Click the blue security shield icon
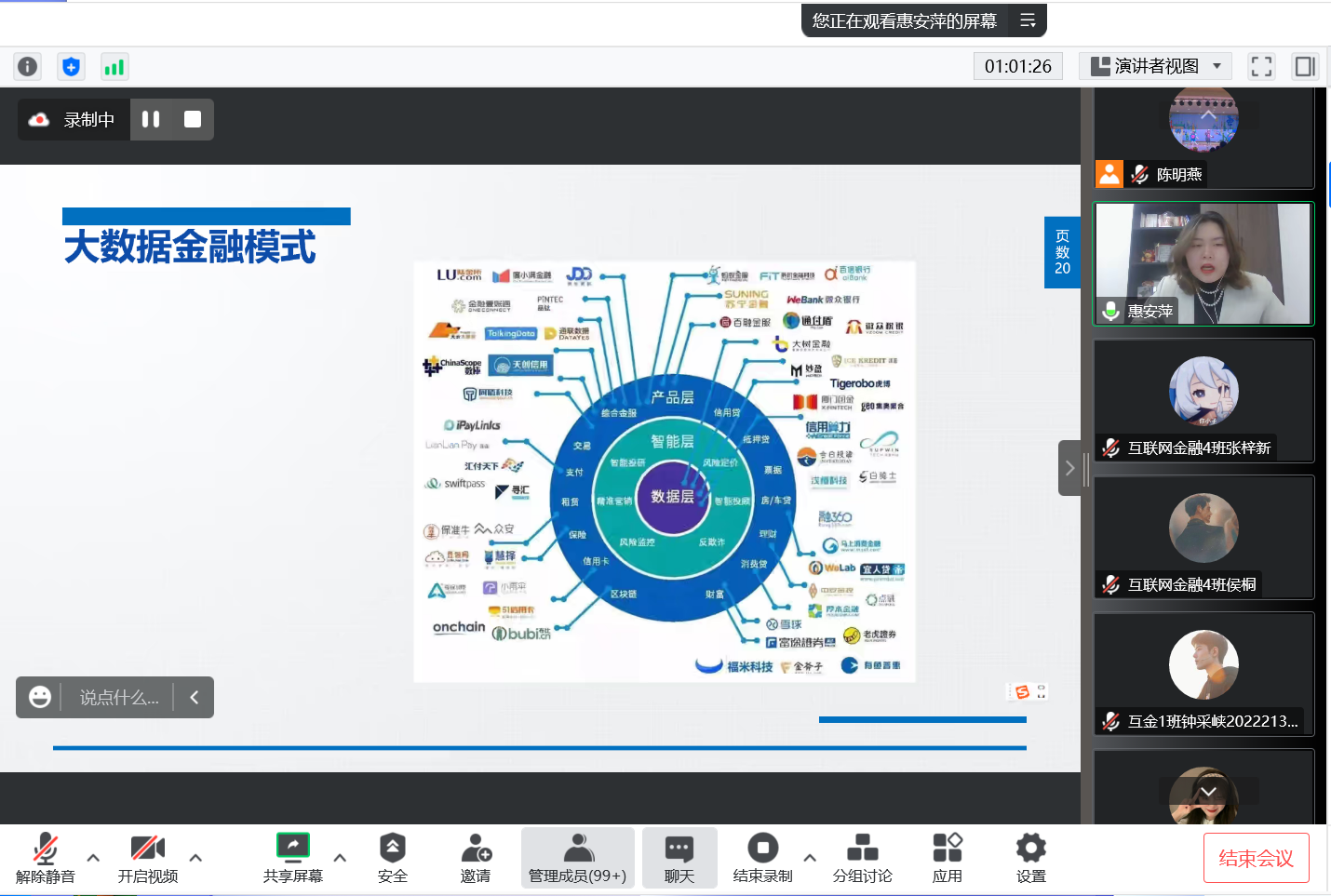 71,66
